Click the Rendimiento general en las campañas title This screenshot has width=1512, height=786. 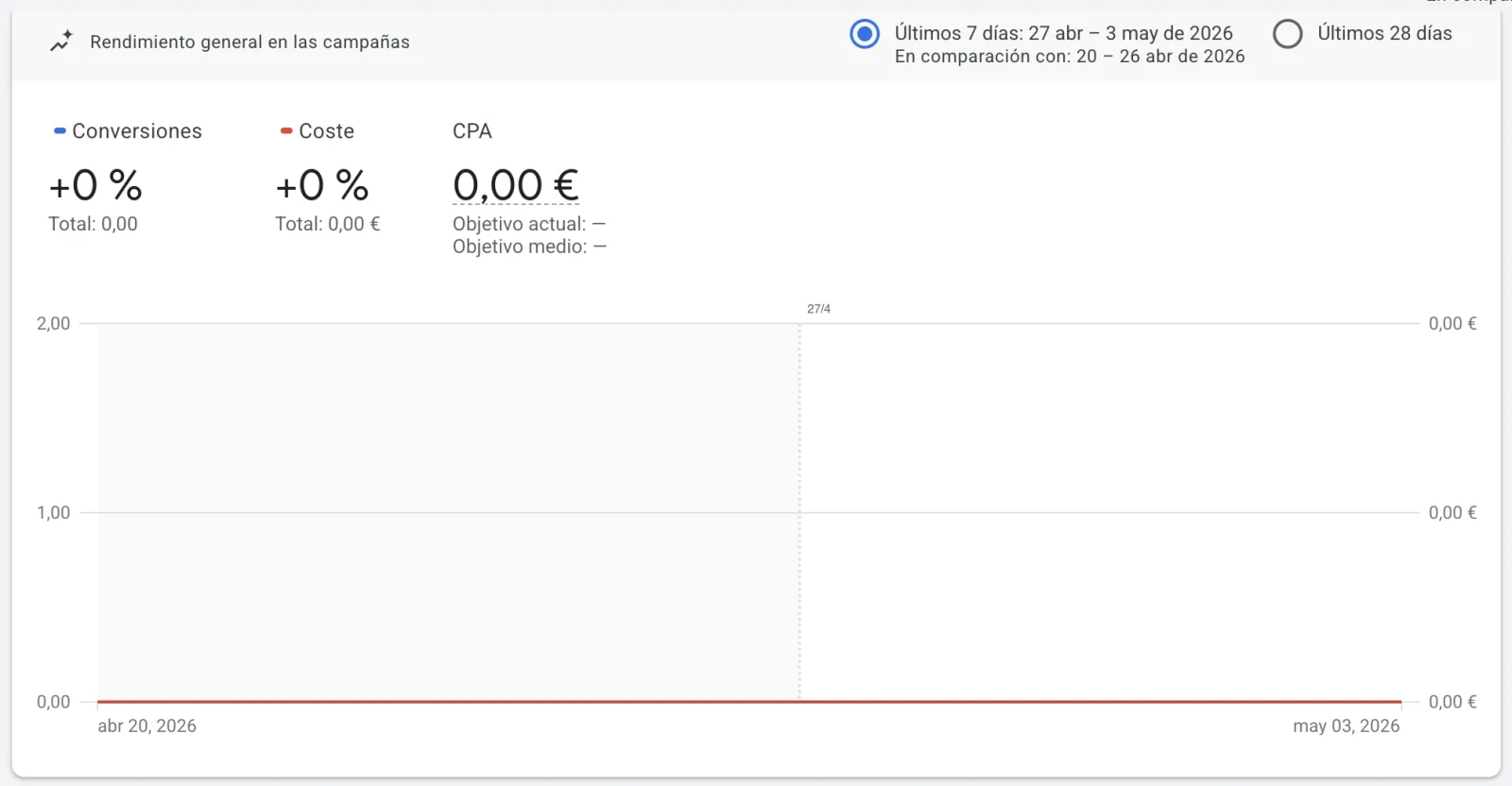point(249,43)
